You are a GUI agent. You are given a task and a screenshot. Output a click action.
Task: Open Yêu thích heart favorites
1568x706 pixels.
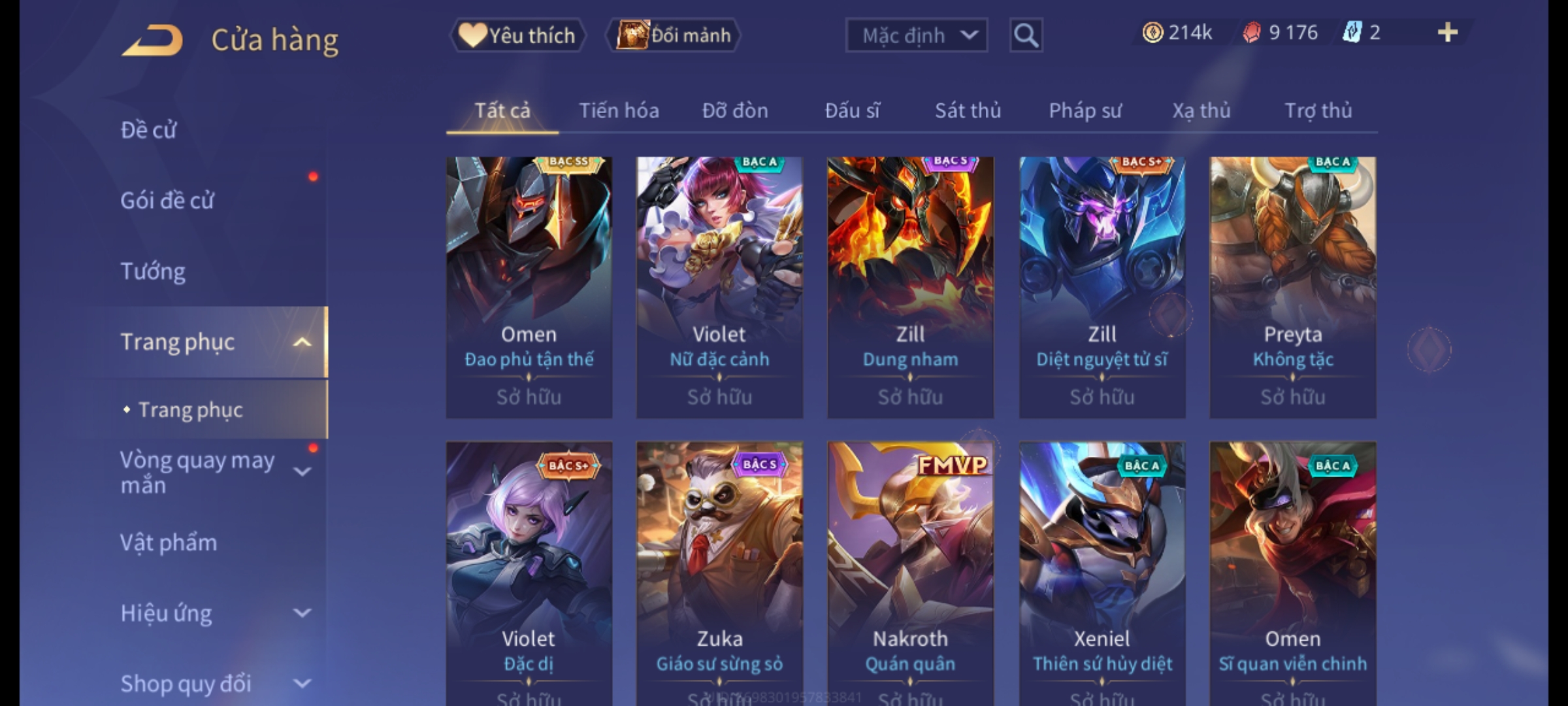[x=517, y=35]
